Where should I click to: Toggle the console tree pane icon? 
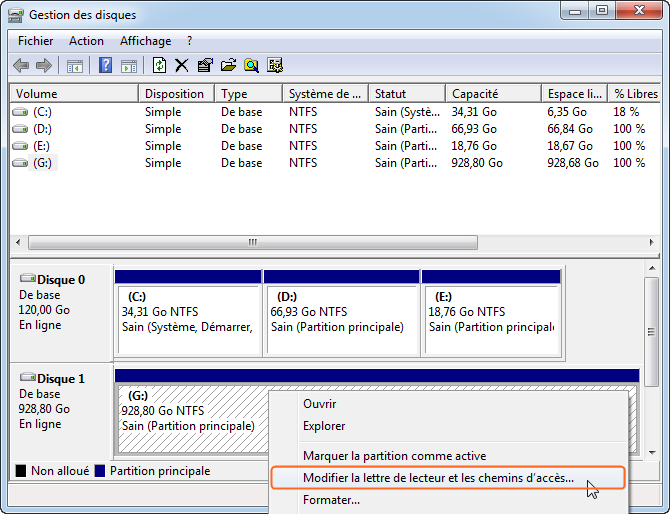click(75, 66)
